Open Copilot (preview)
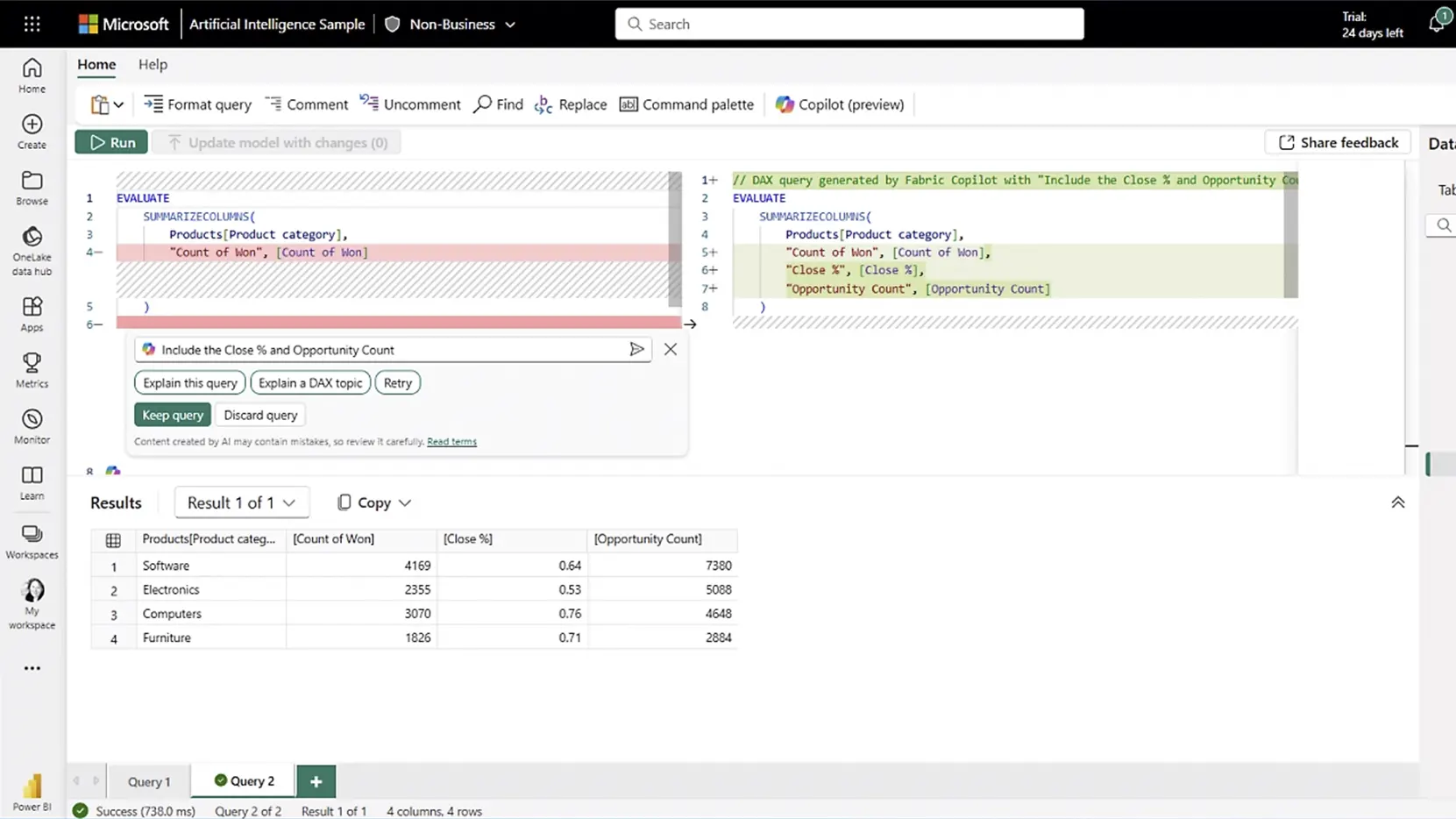1456x819 pixels. (x=840, y=104)
